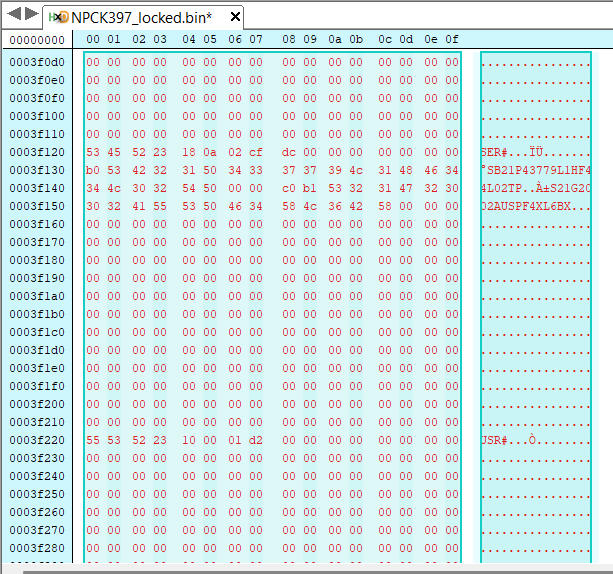613x574 pixels.
Task: Click row offset 0003f1a0
Action: (37, 296)
